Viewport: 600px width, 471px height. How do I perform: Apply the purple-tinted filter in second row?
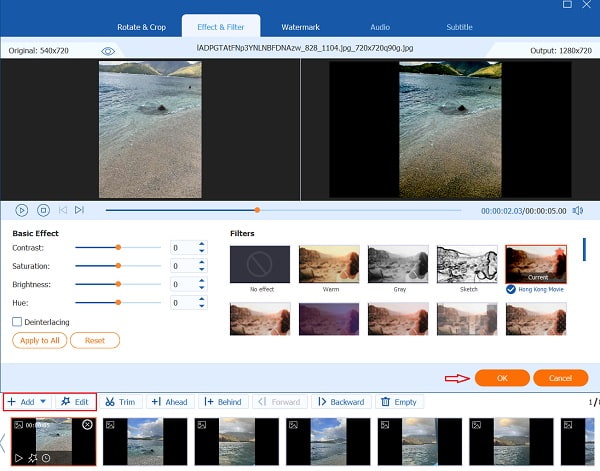[x=329, y=319]
